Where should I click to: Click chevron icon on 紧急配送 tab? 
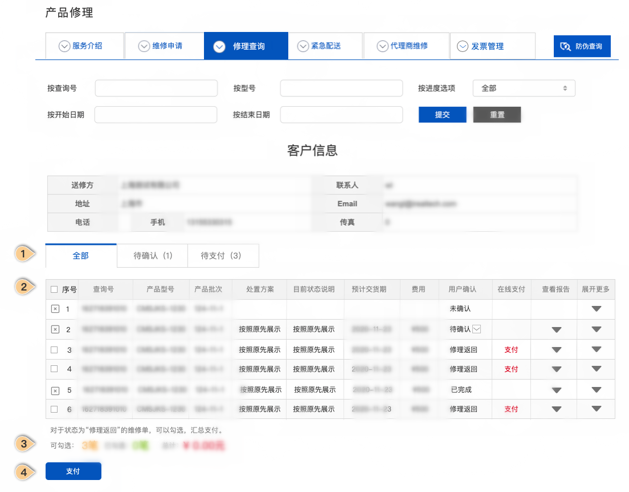(303, 46)
